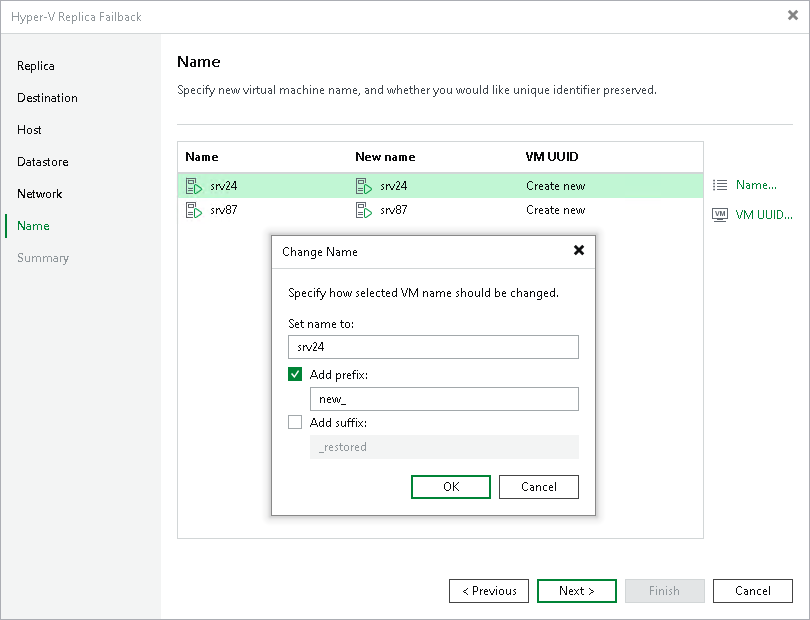
Task: Click the srv24 new name cell
Action: pyautogui.click(x=394, y=186)
